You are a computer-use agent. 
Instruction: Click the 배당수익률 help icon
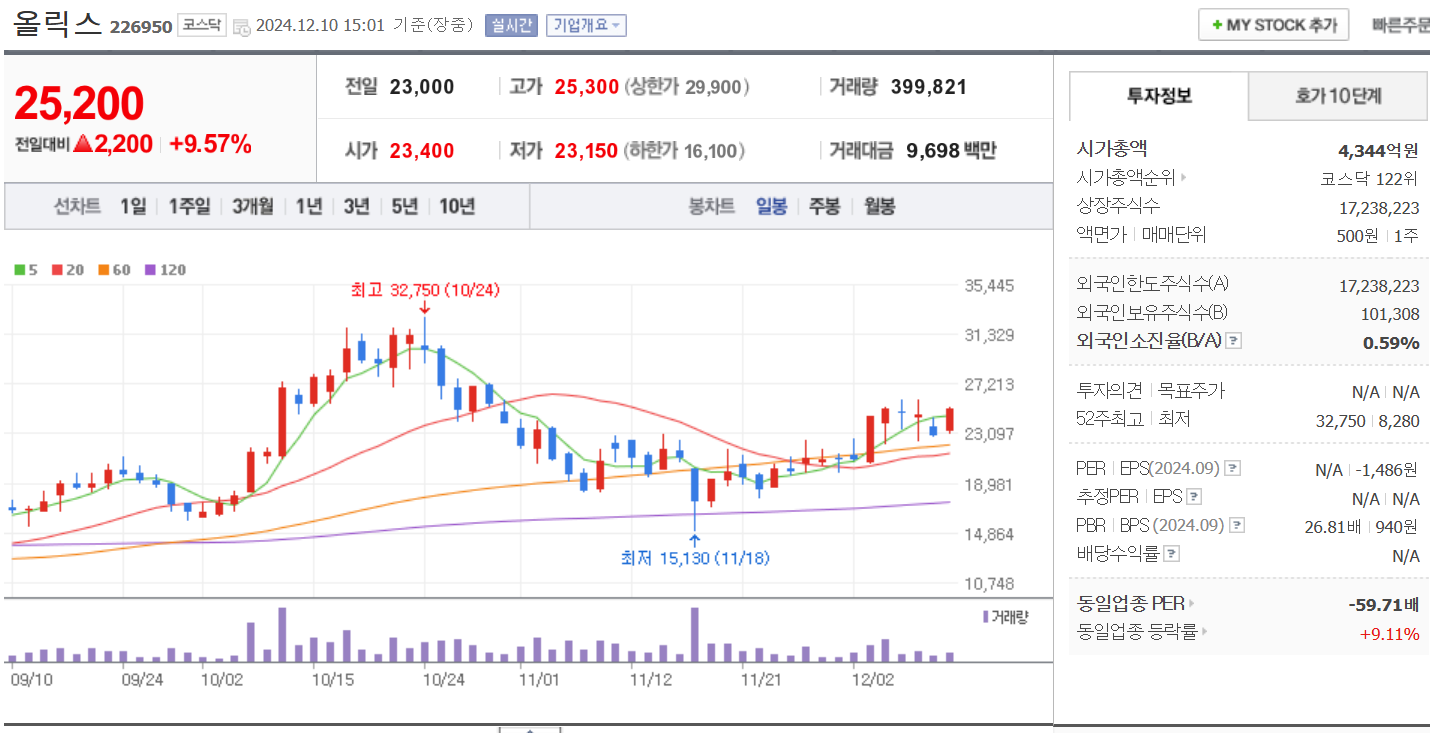tap(1170, 552)
